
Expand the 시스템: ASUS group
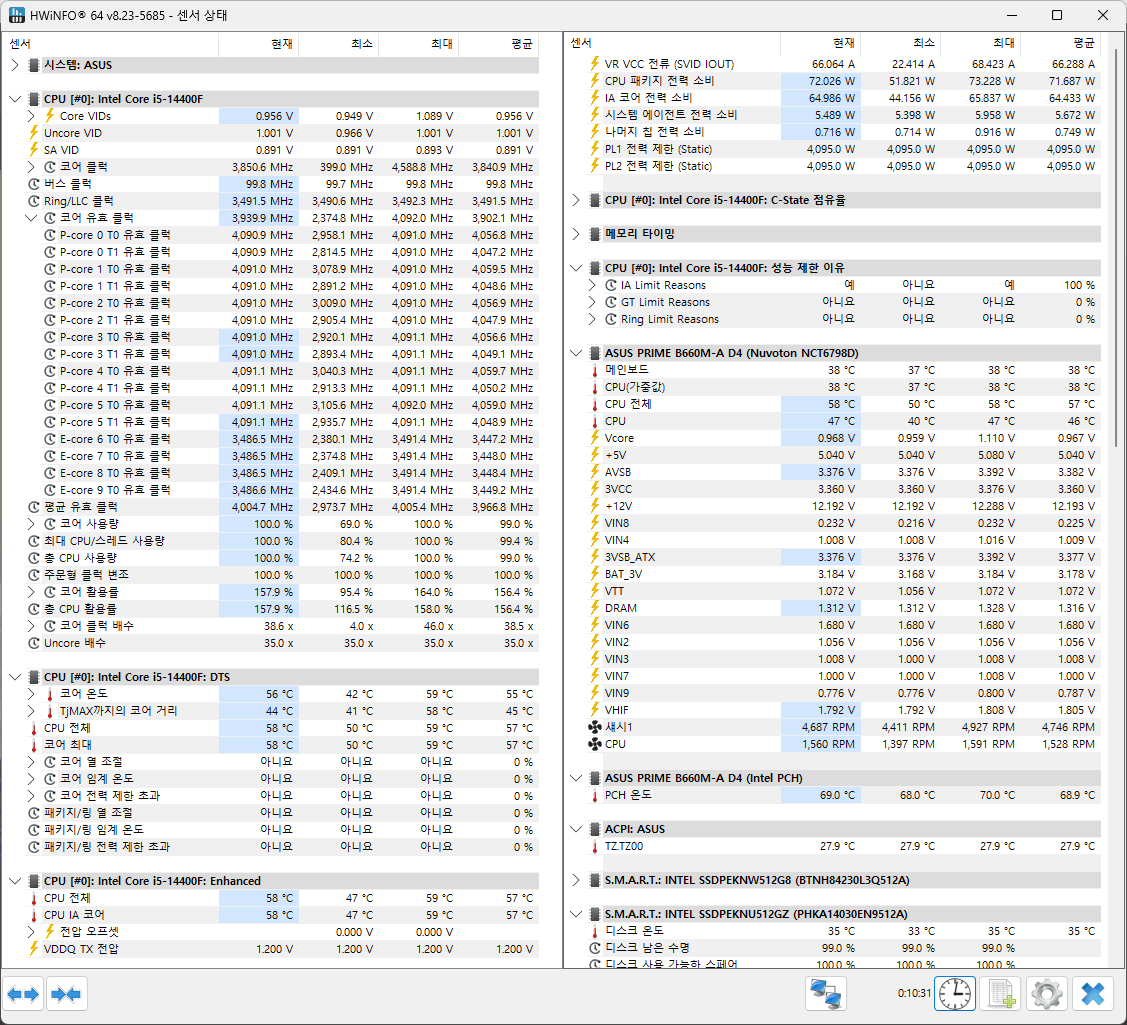coord(15,65)
